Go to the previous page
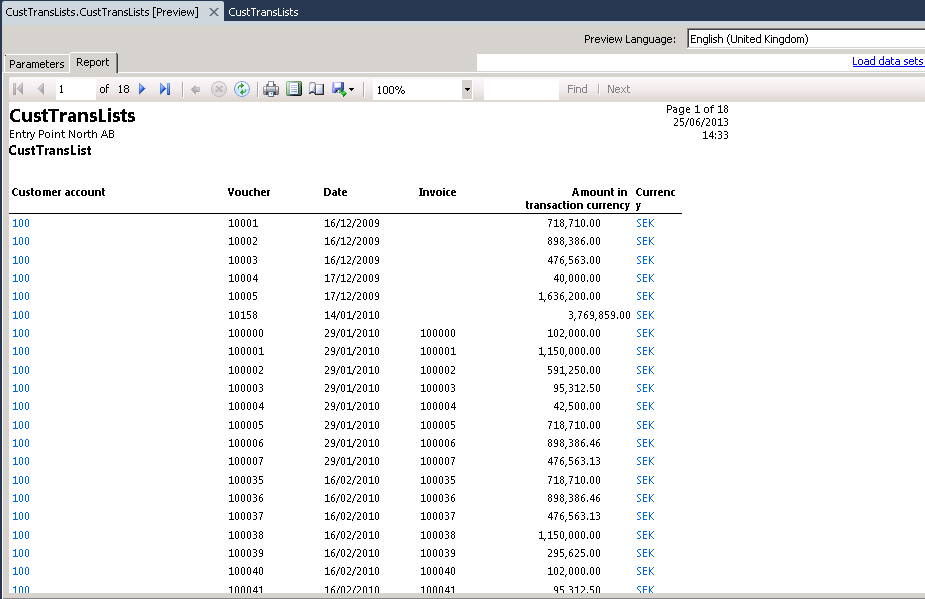This screenshot has height=599, width=925. (x=40, y=89)
